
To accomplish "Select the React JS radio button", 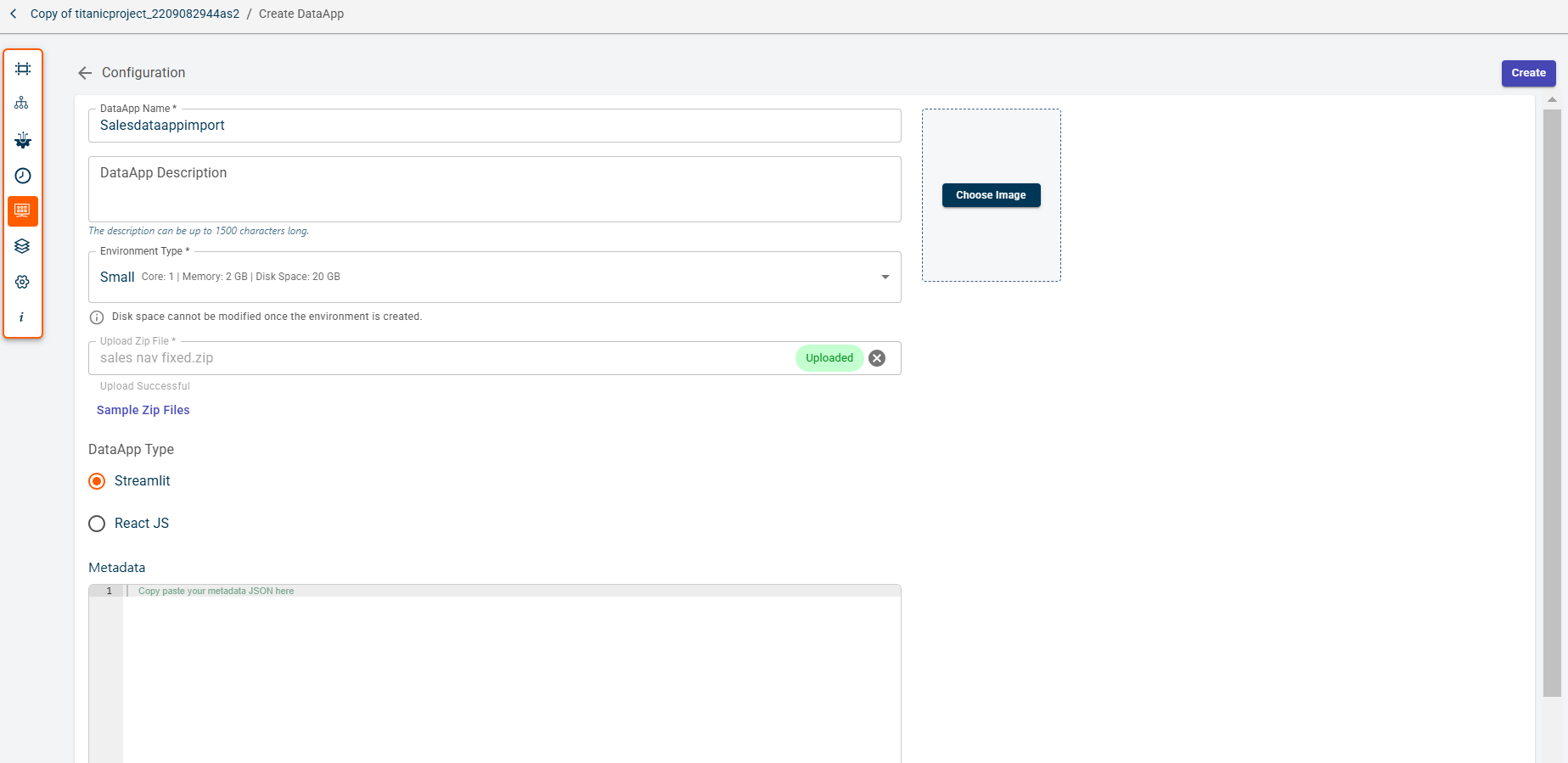I will [98, 524].
